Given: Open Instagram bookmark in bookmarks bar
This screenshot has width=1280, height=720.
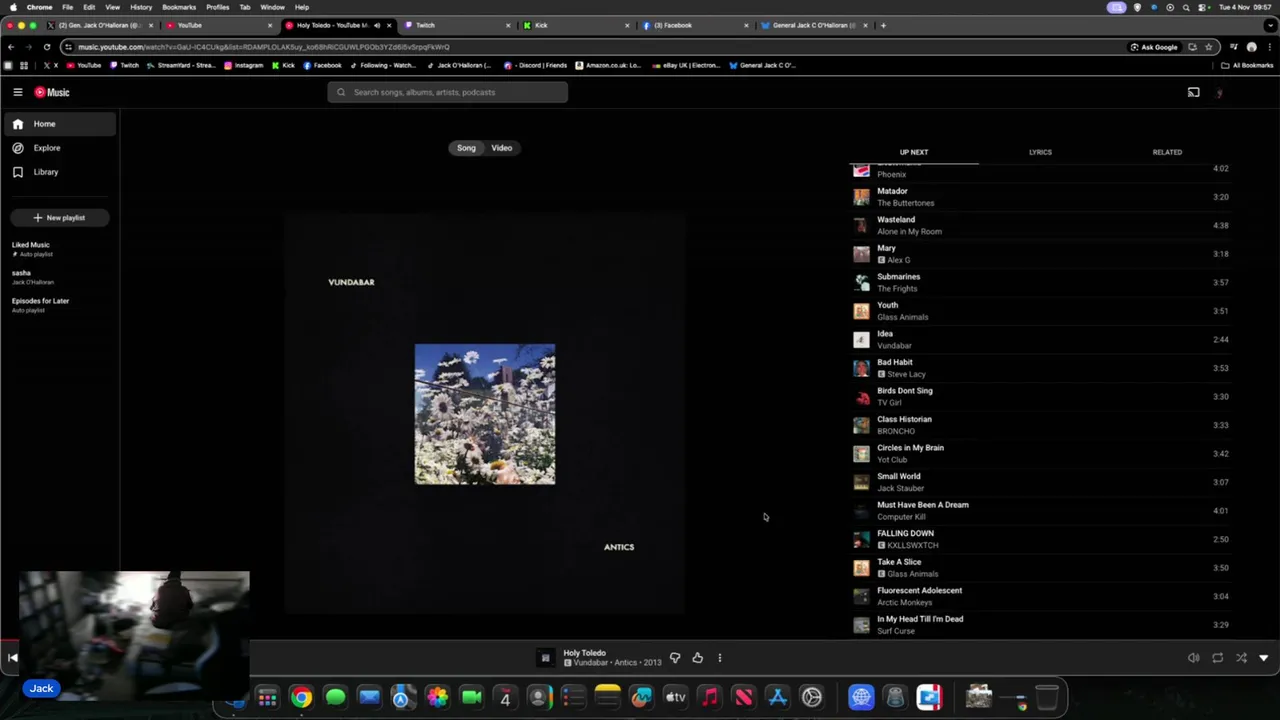Looking at the screenshot, I should coord(243,65).
